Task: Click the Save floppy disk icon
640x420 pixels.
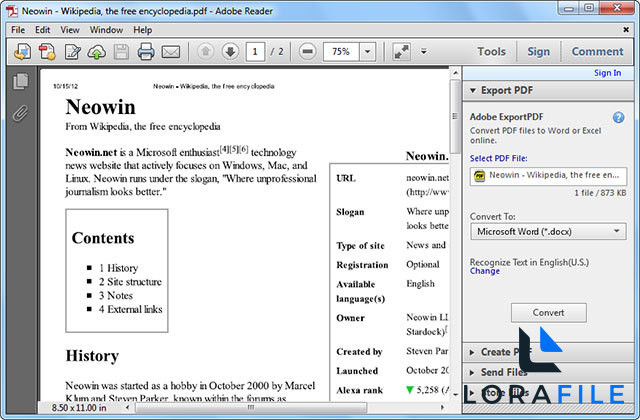Action: coord(121,52)
